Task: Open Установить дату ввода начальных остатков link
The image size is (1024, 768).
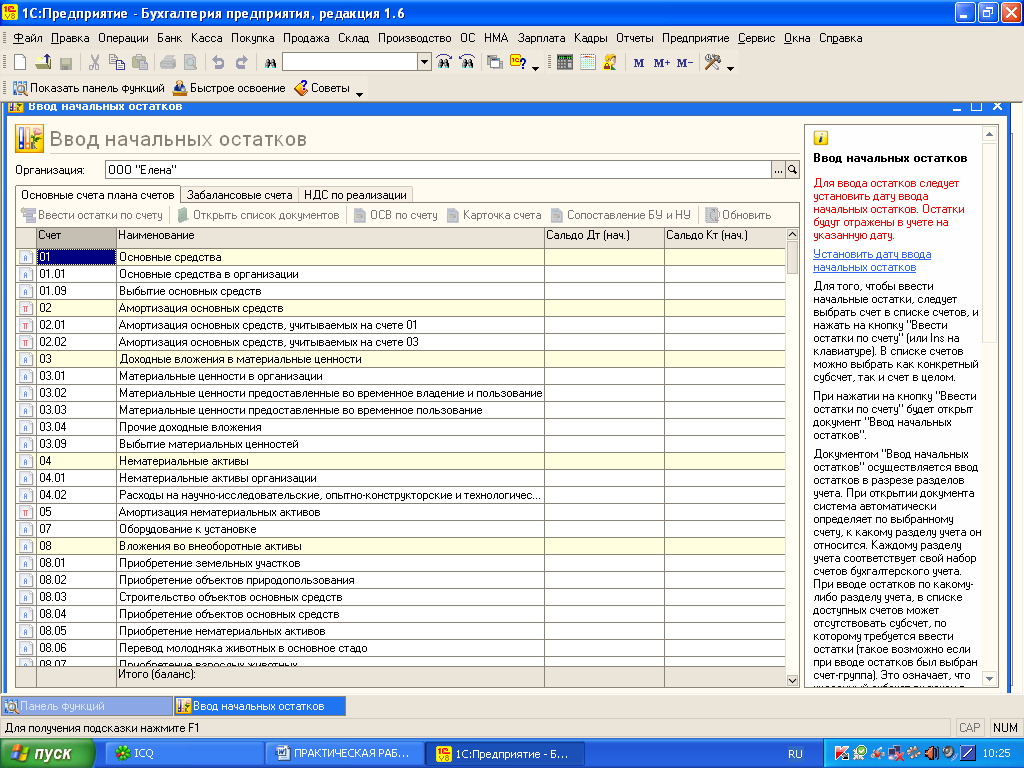Action: (872, 261)
